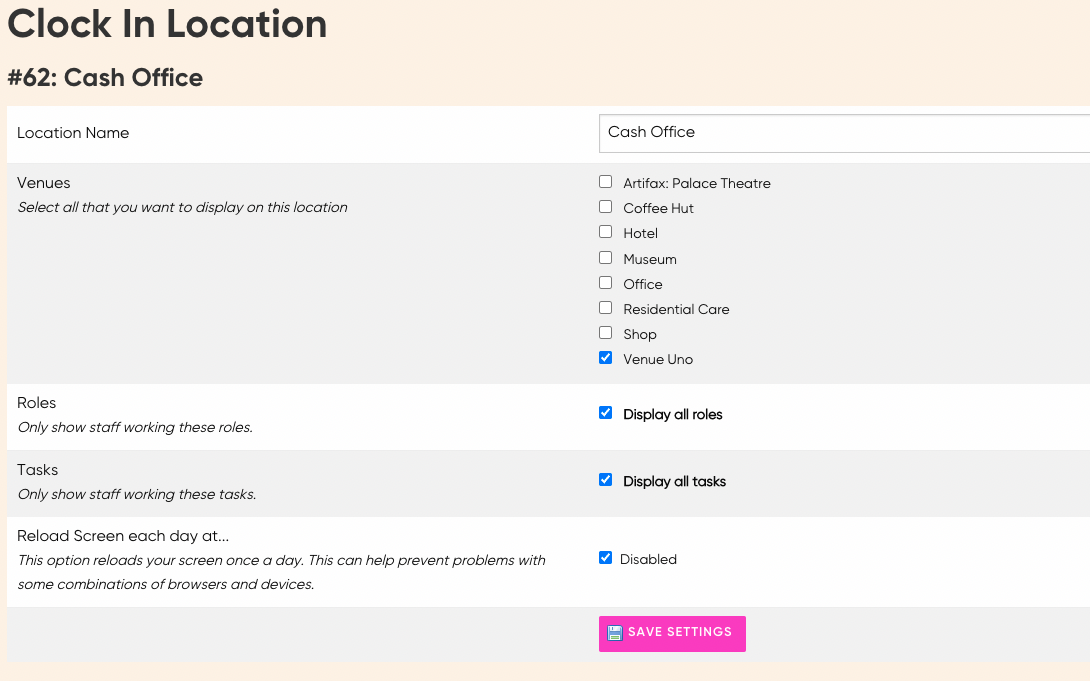Click the Coffee Hut label text

[x=658, y=208]
